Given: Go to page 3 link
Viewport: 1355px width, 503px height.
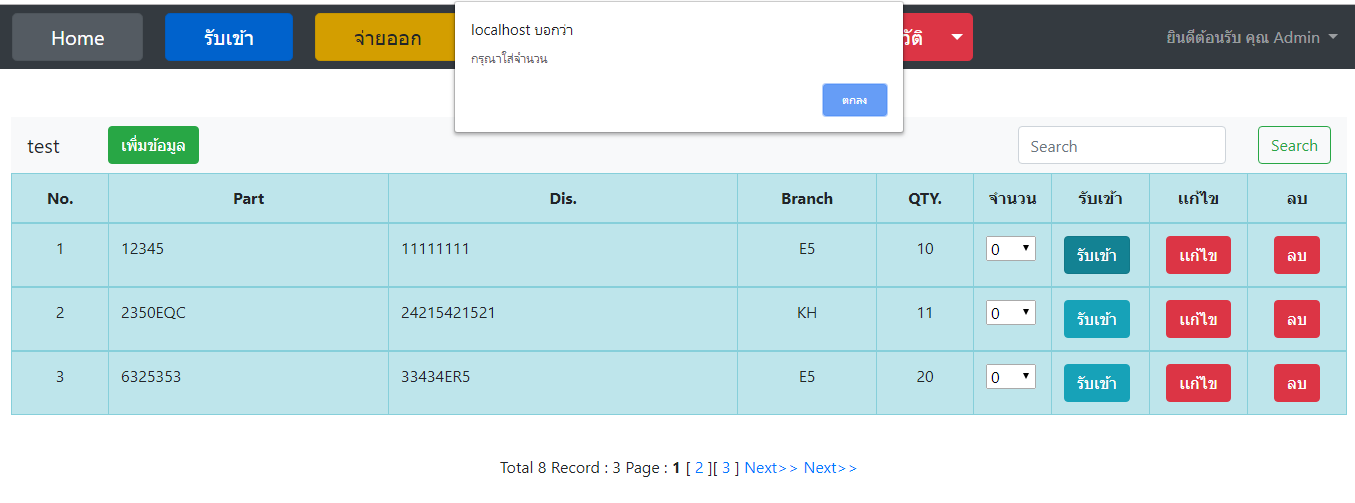Looking at the screenshot, I should tap(726, 468).
